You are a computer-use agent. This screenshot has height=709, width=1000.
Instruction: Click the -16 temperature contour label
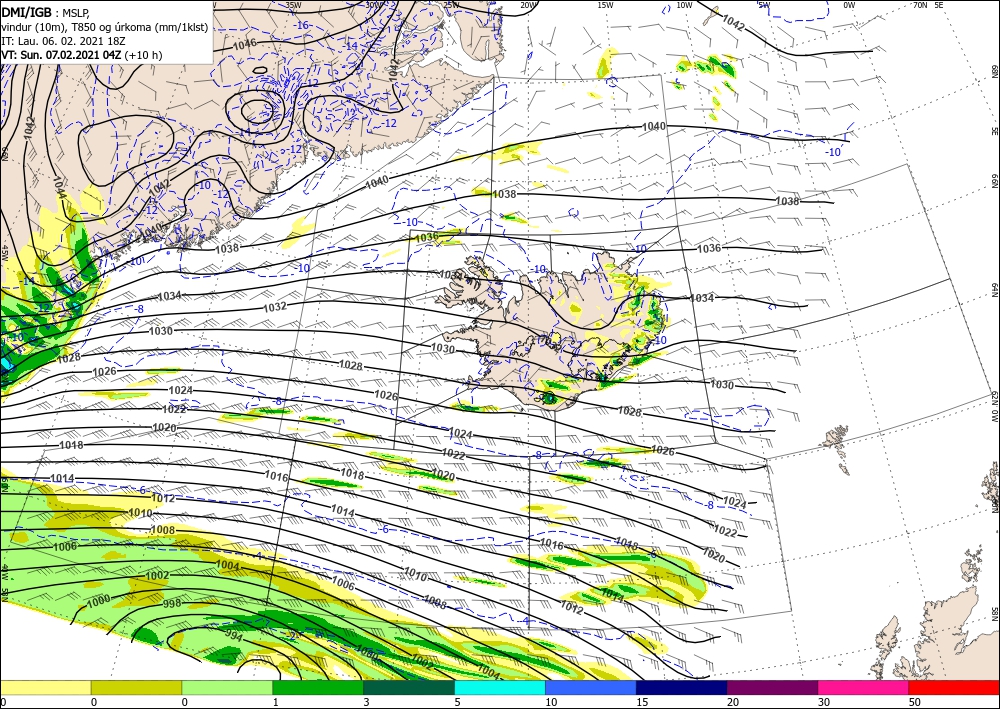[x=302, y=26]
